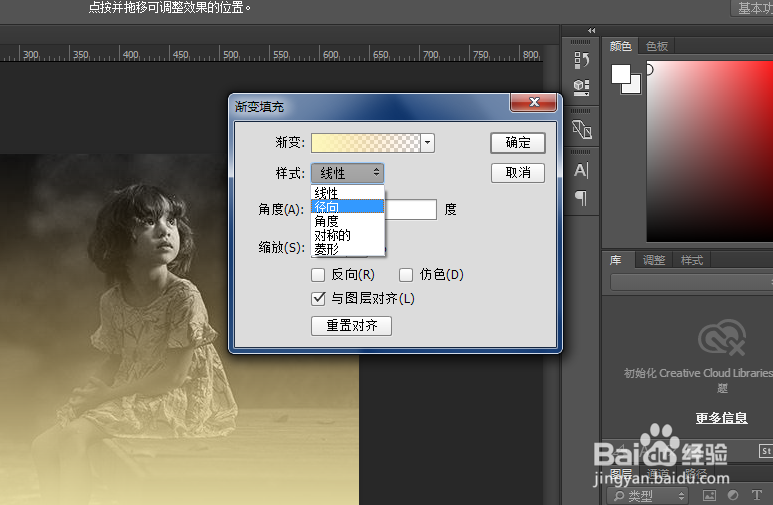The width and height of the screenshot is (773, 505).
Task: Open the panel icon with tilted overlapping rectangles
Action: pyautogui.click(x=582, y=130)
